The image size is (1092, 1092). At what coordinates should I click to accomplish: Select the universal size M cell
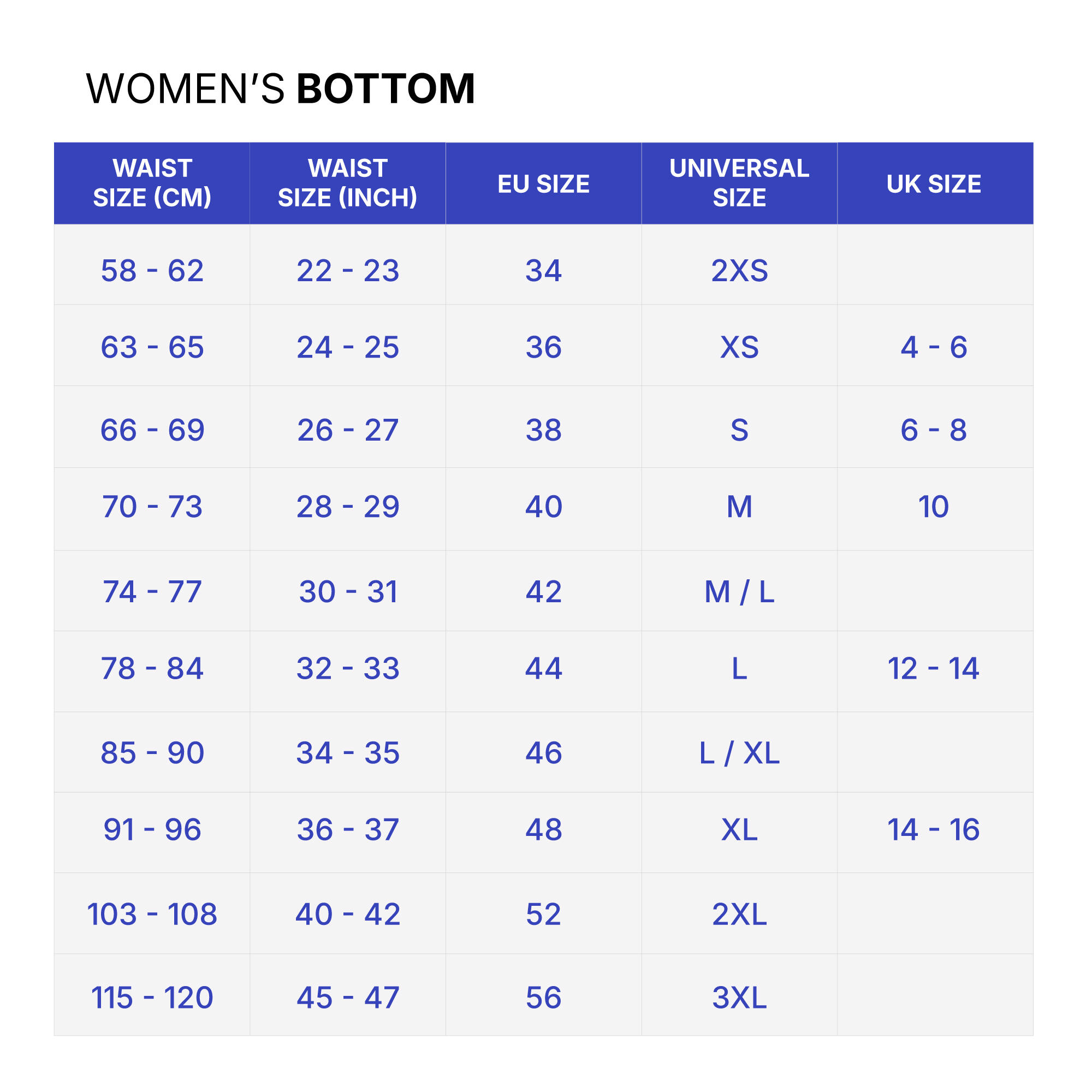739,506
